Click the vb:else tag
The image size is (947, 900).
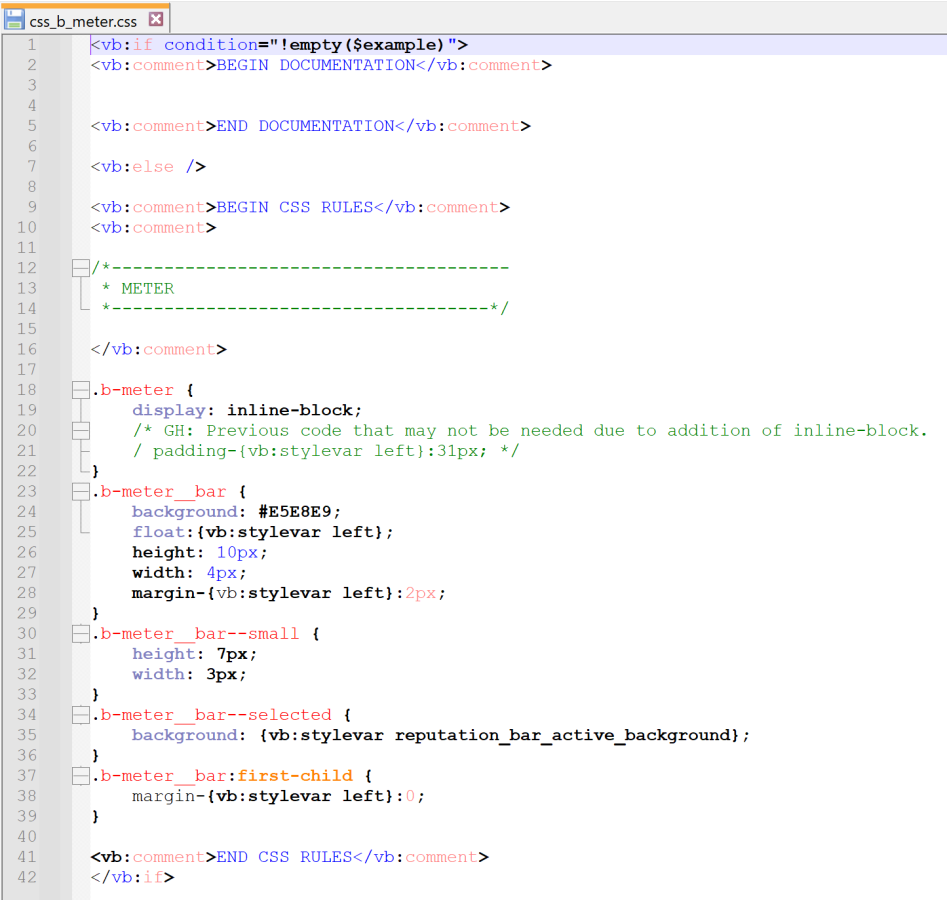[148, 167]
